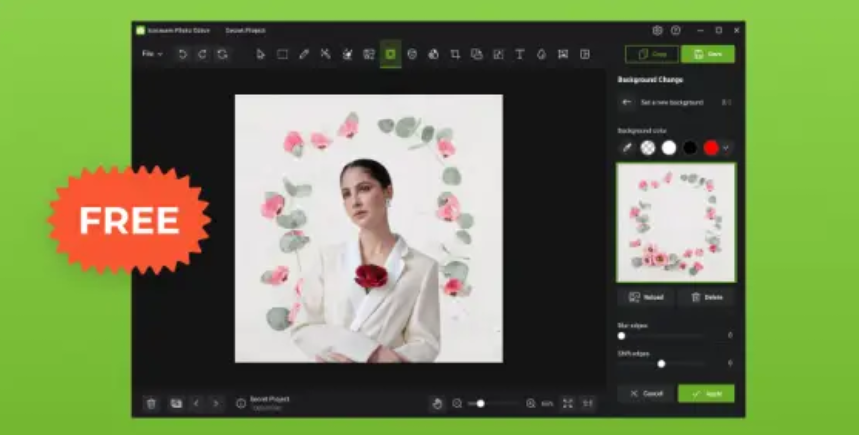Redo the last undone action

[202, 54]
